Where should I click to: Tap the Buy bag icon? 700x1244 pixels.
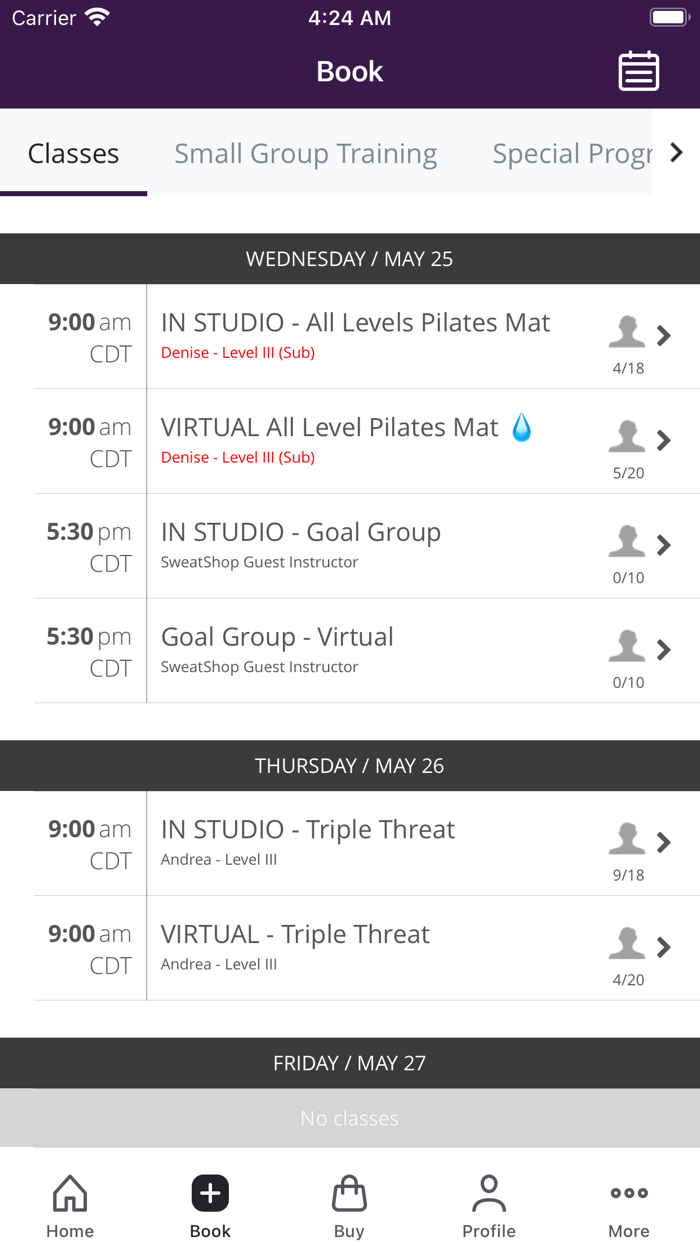[349, 1193]
